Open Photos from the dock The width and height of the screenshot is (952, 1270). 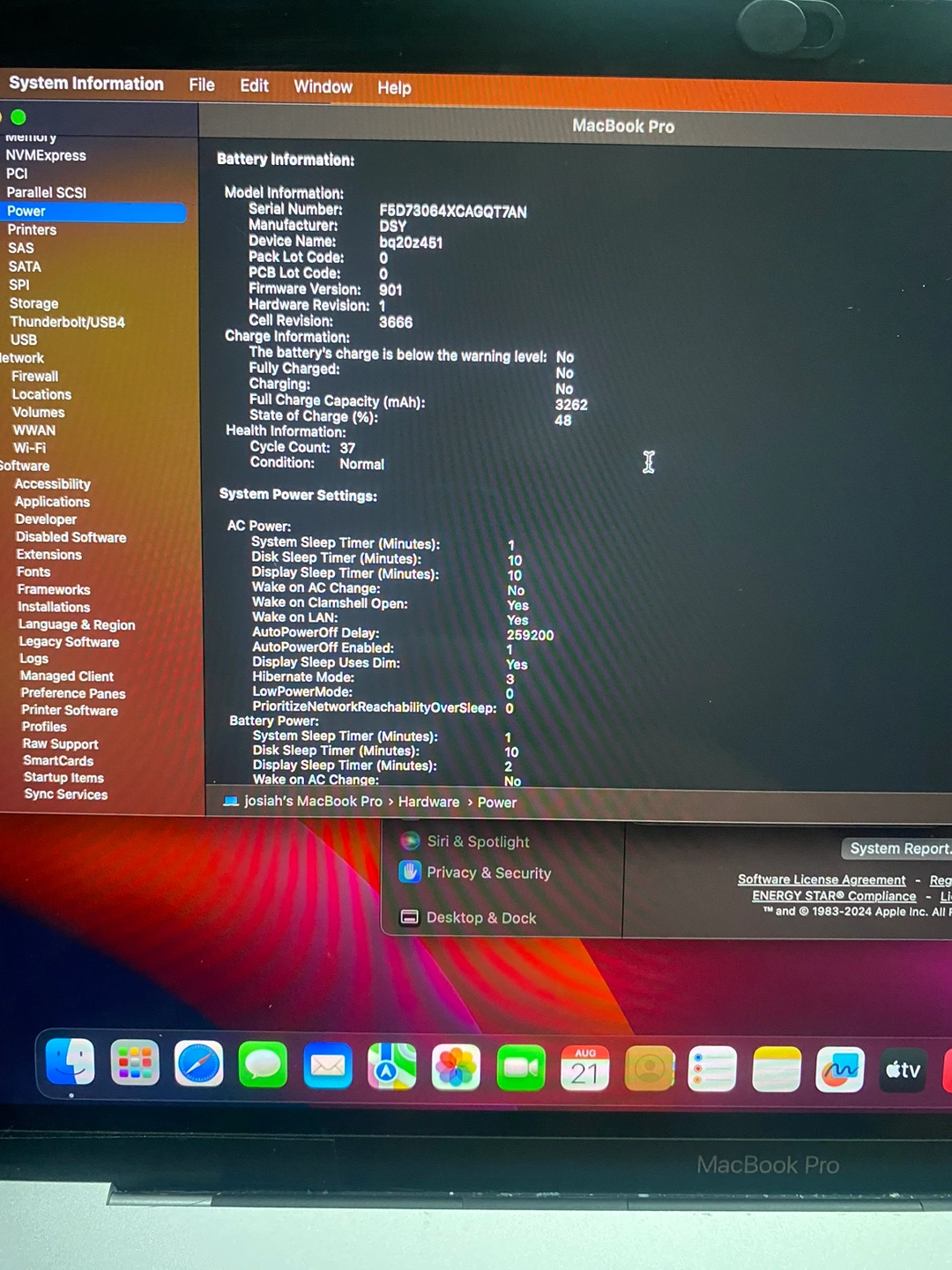point(456,1068)
